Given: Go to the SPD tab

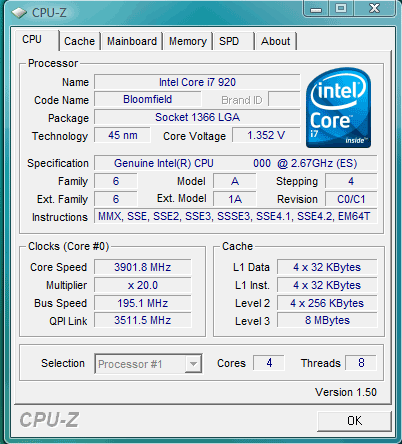Looking at the screenshot, I should pyautogui.click(x=234, y=41).
